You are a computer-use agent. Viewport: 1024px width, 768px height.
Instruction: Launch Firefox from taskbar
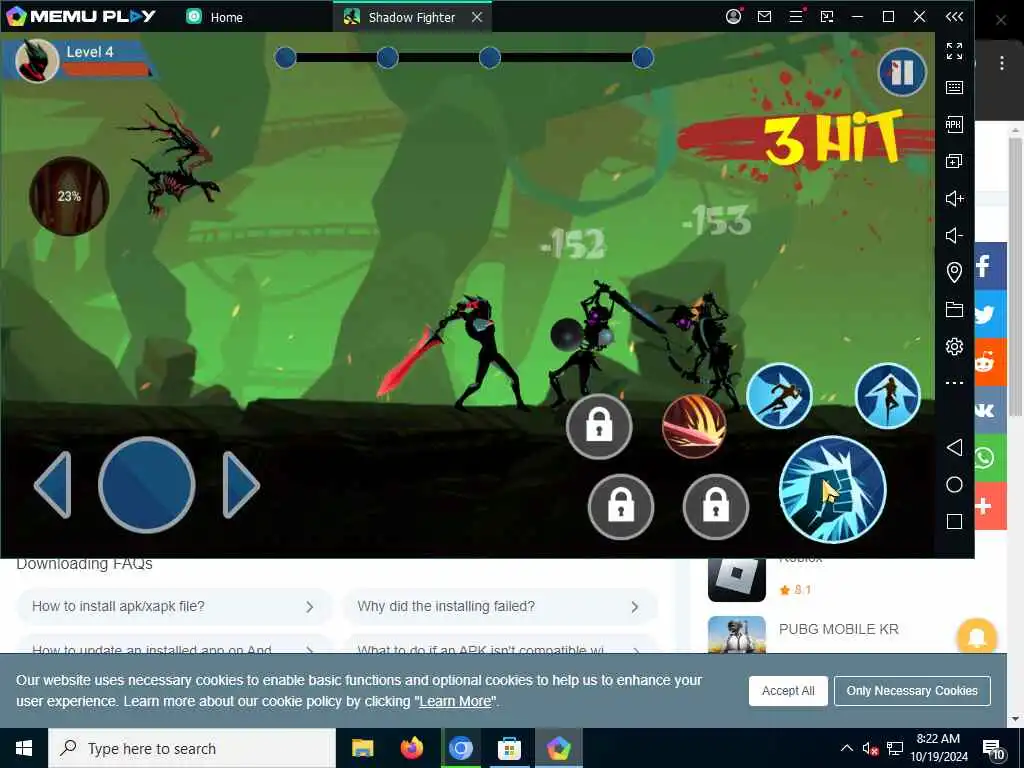coord(411,748)
